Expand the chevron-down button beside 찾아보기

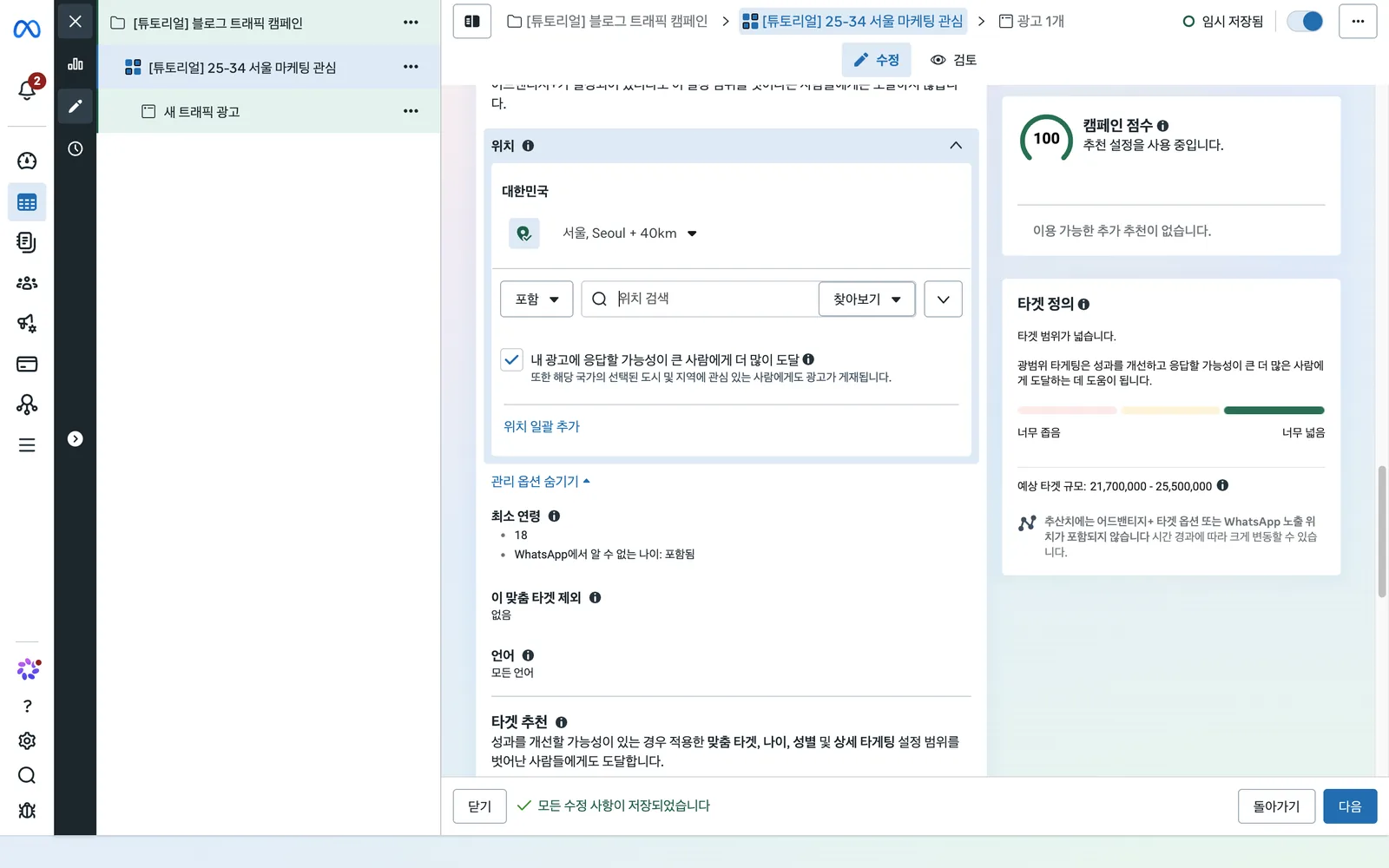943,299
